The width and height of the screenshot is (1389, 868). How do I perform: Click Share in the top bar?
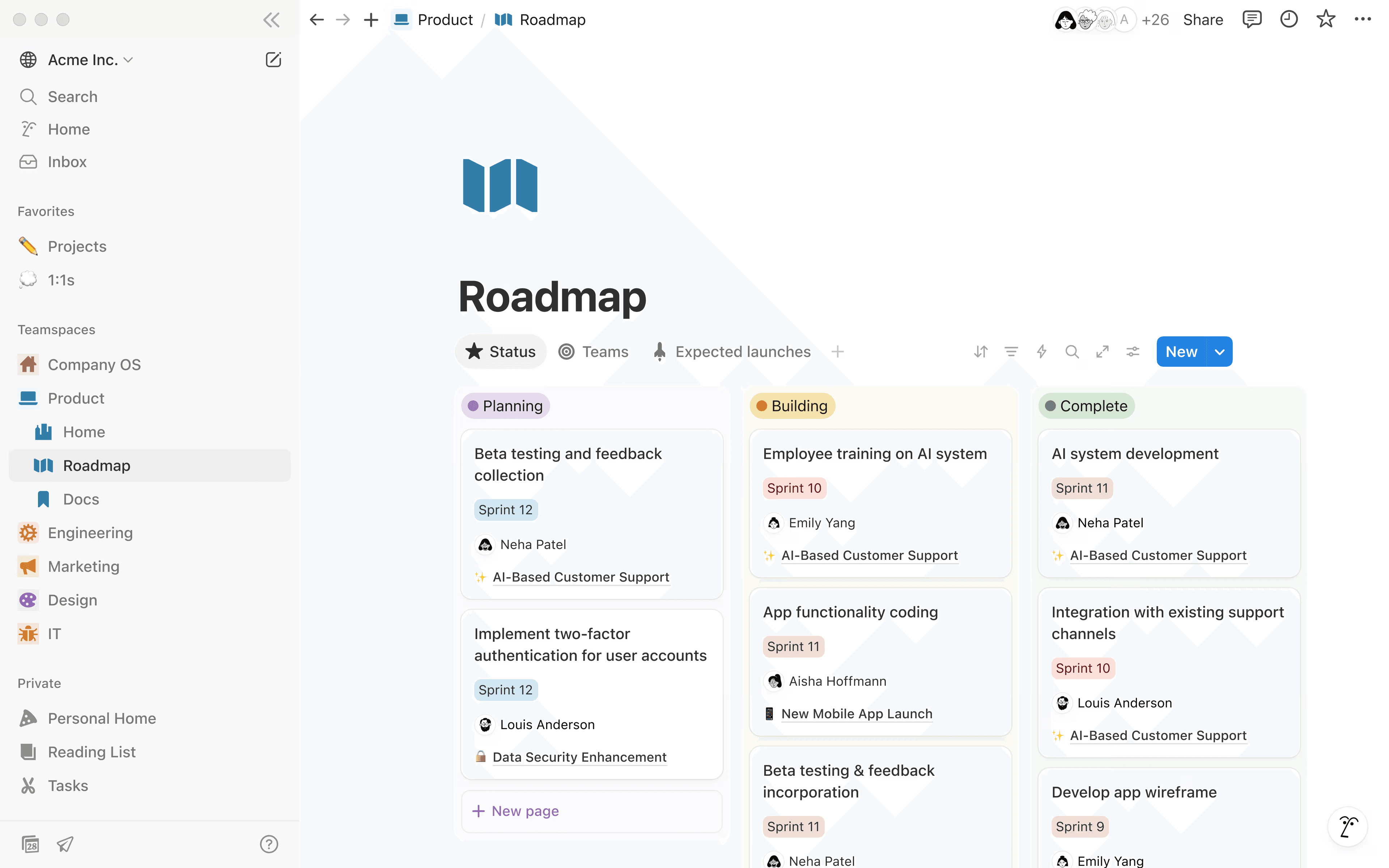point(1203,20)
